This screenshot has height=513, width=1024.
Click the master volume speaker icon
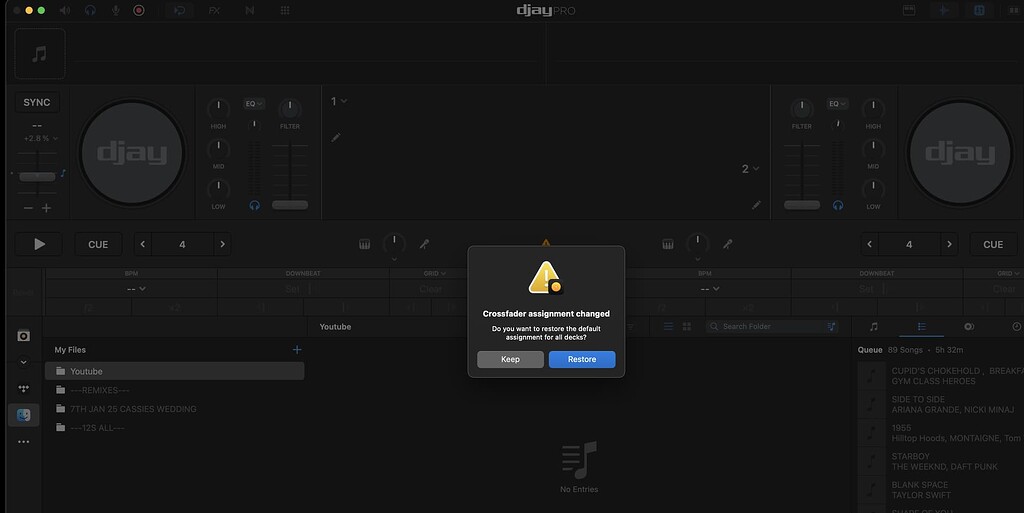pos(66,10)
